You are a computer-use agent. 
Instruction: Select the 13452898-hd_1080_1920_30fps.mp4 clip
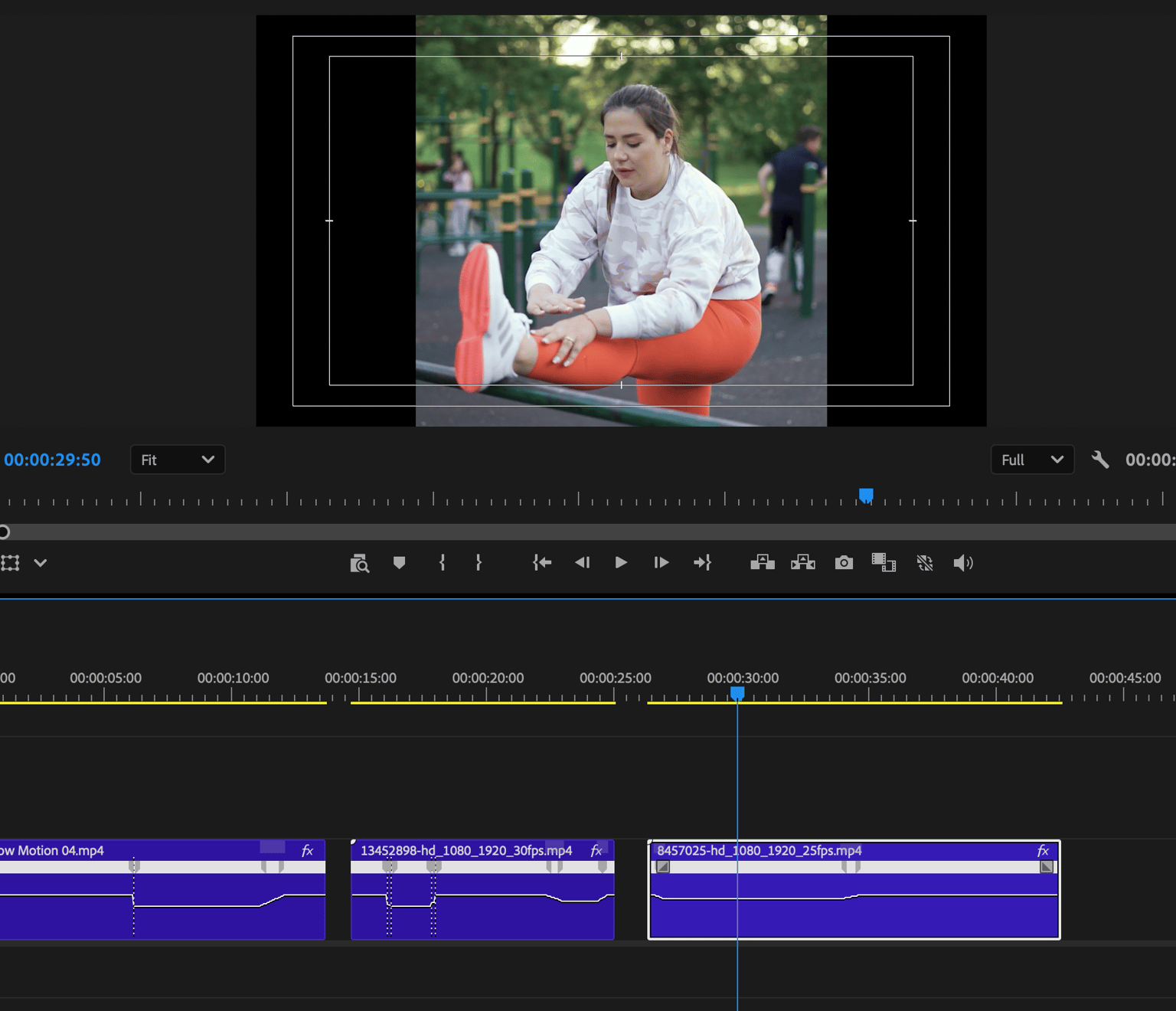click(x=482, y=890)
